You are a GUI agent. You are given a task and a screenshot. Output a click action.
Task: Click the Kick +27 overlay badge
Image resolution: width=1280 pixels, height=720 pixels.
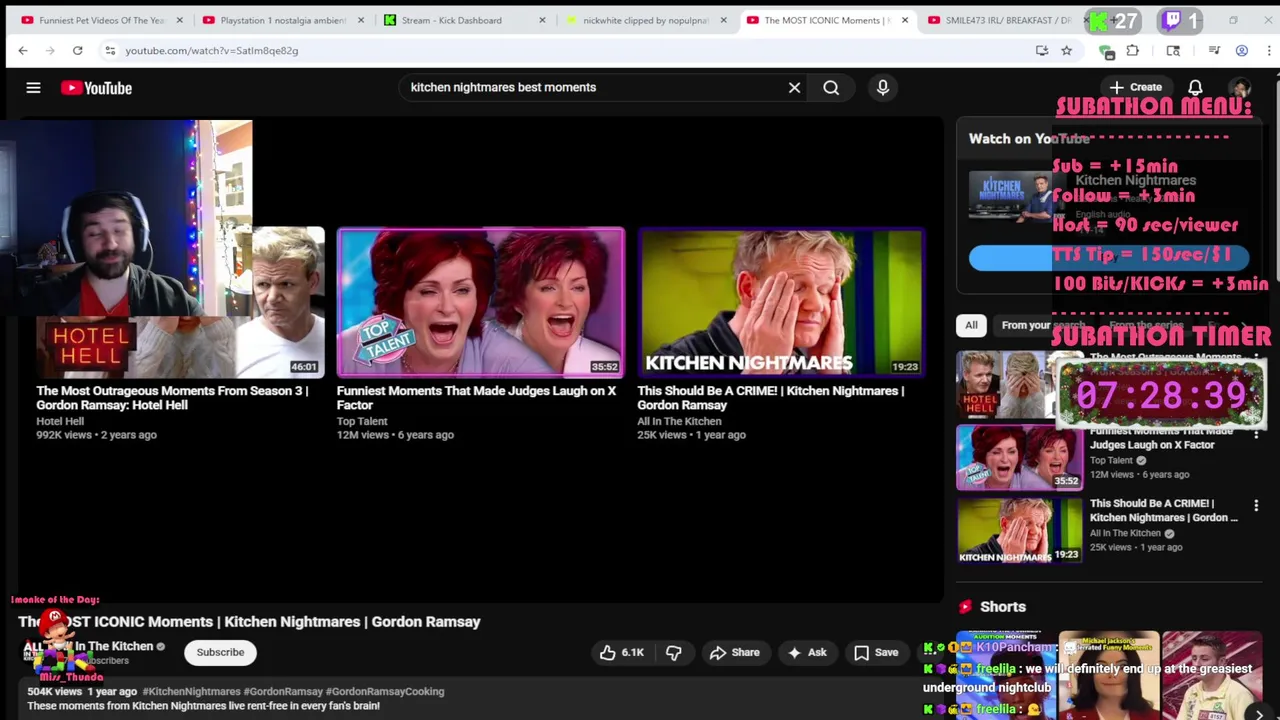pos(1114,20)
